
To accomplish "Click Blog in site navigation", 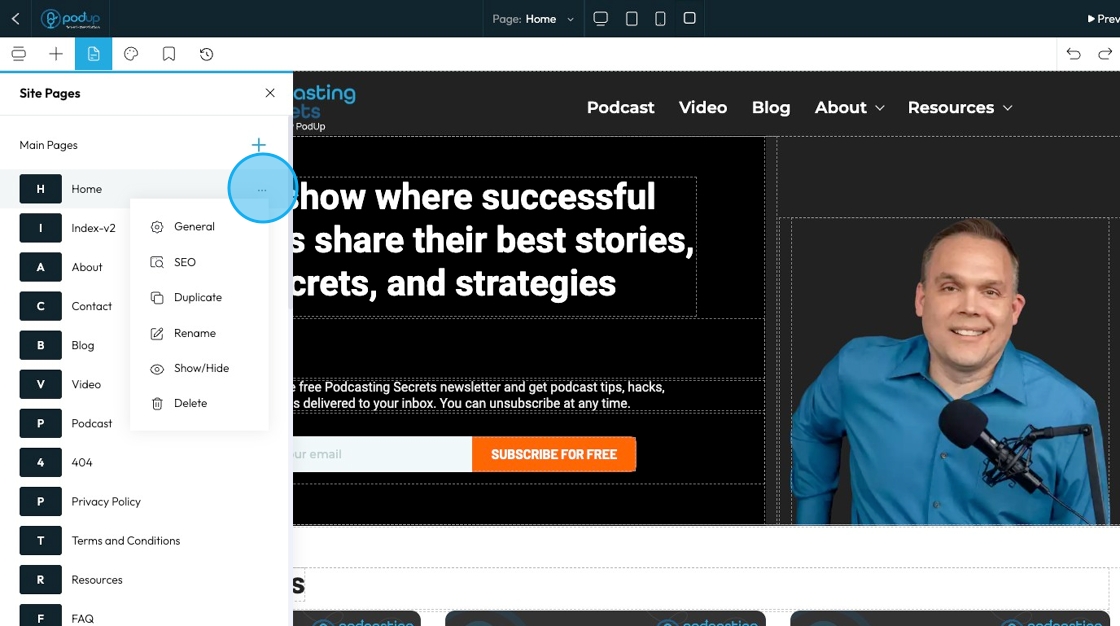I will pyautogui.click(x=771, y=108).
